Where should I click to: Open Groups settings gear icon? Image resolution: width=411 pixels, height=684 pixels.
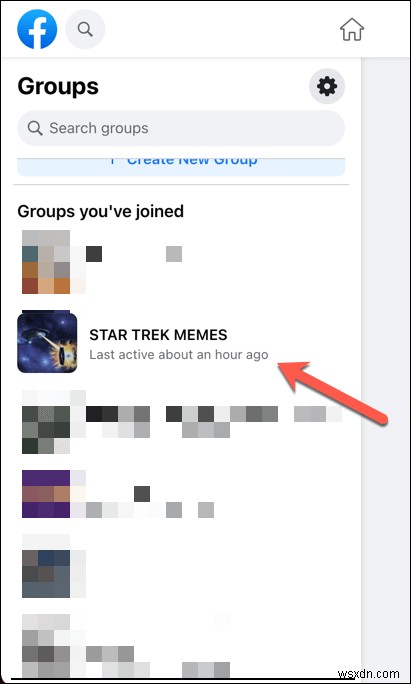pos(327,86)
